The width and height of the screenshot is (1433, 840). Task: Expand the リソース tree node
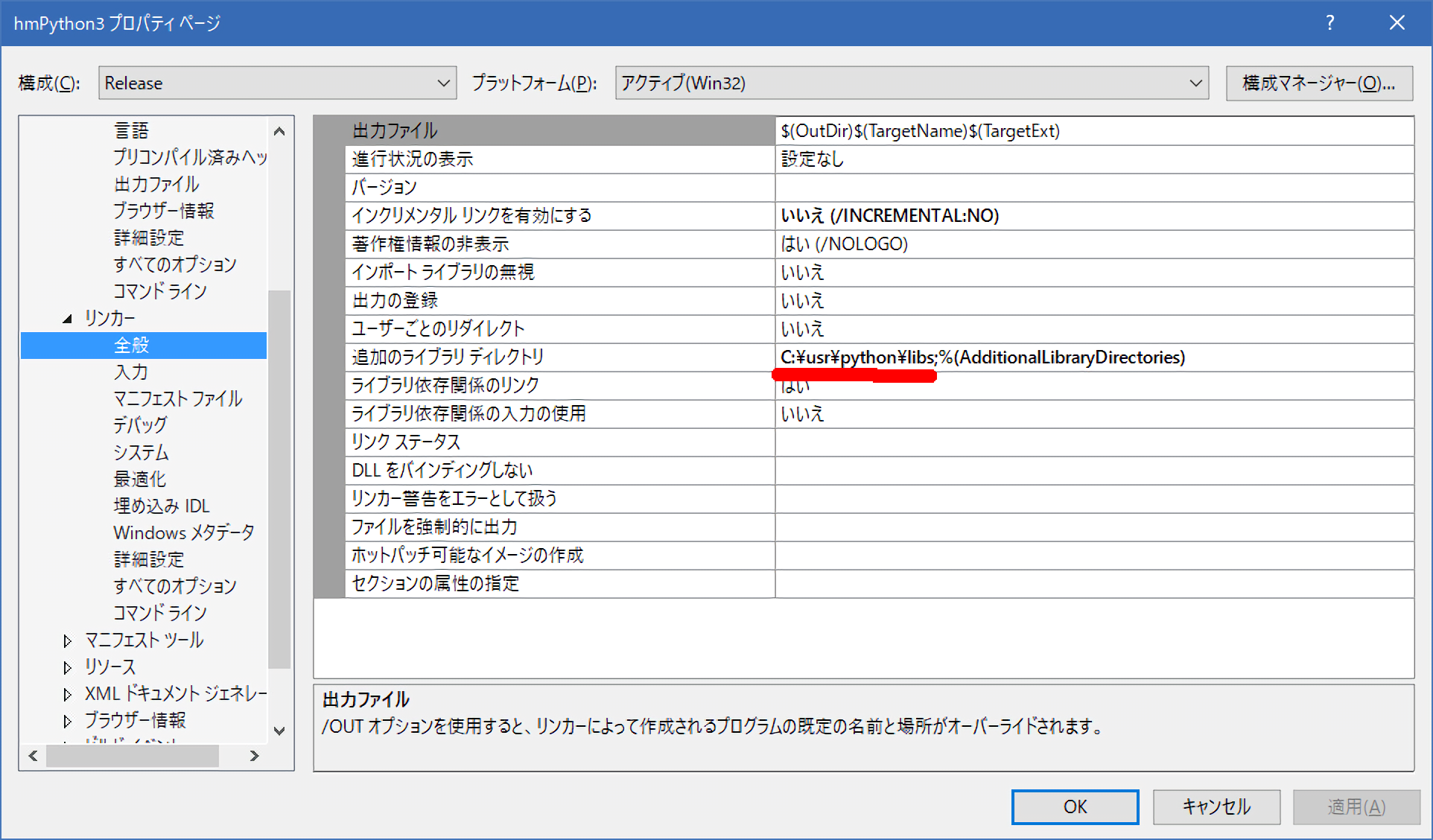pos(68,667)
